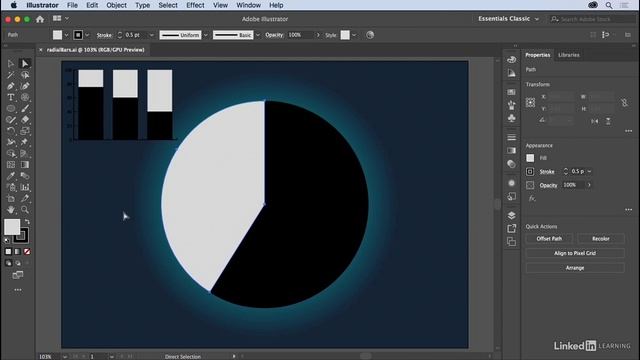
Task: Select the Column Graph tool
Action: (24, 187)
